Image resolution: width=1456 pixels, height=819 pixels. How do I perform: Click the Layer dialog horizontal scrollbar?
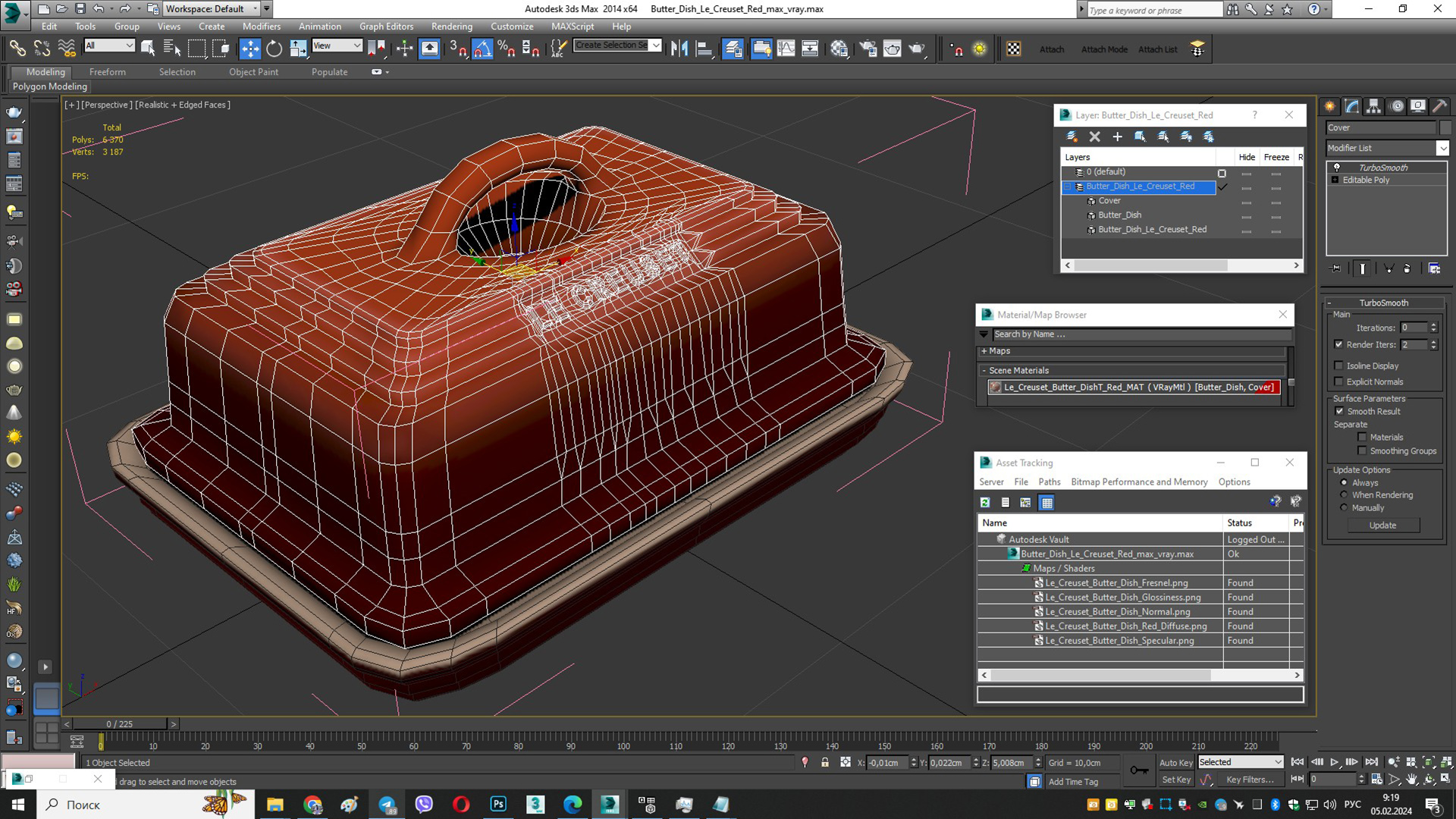[1150, 265]
